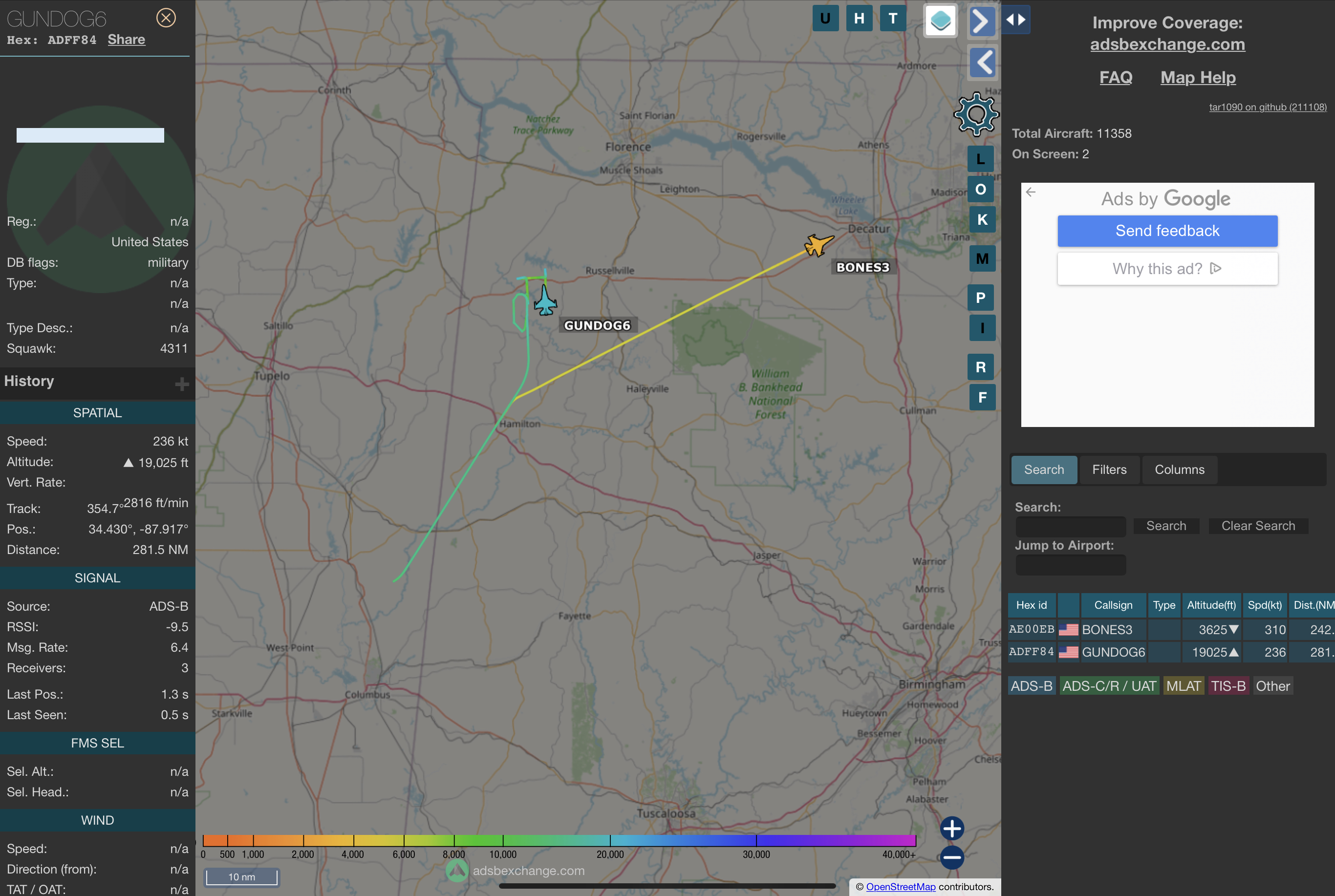Select the GUNDOG6 row in aircraft table
The height and width of the screenshot is (896, 1335).
pyautogui.click(x=1172, y=652)
